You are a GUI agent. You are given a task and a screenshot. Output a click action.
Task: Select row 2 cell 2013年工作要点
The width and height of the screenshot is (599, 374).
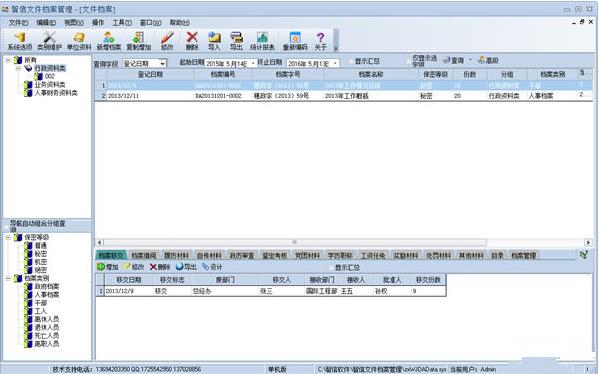tap(371, 96)
